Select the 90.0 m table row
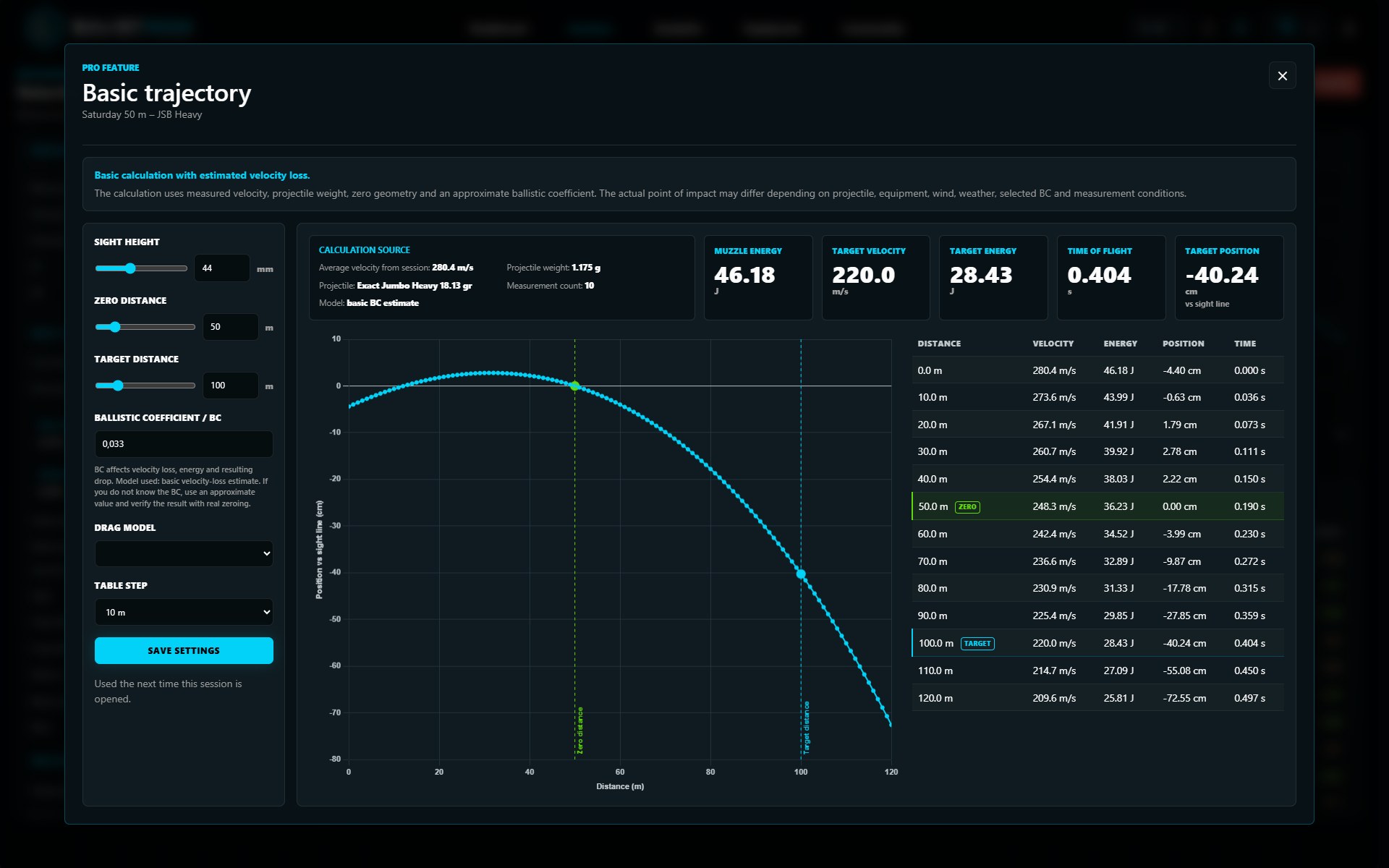Screen dimensions: 1389x868 click(1097, 616)
